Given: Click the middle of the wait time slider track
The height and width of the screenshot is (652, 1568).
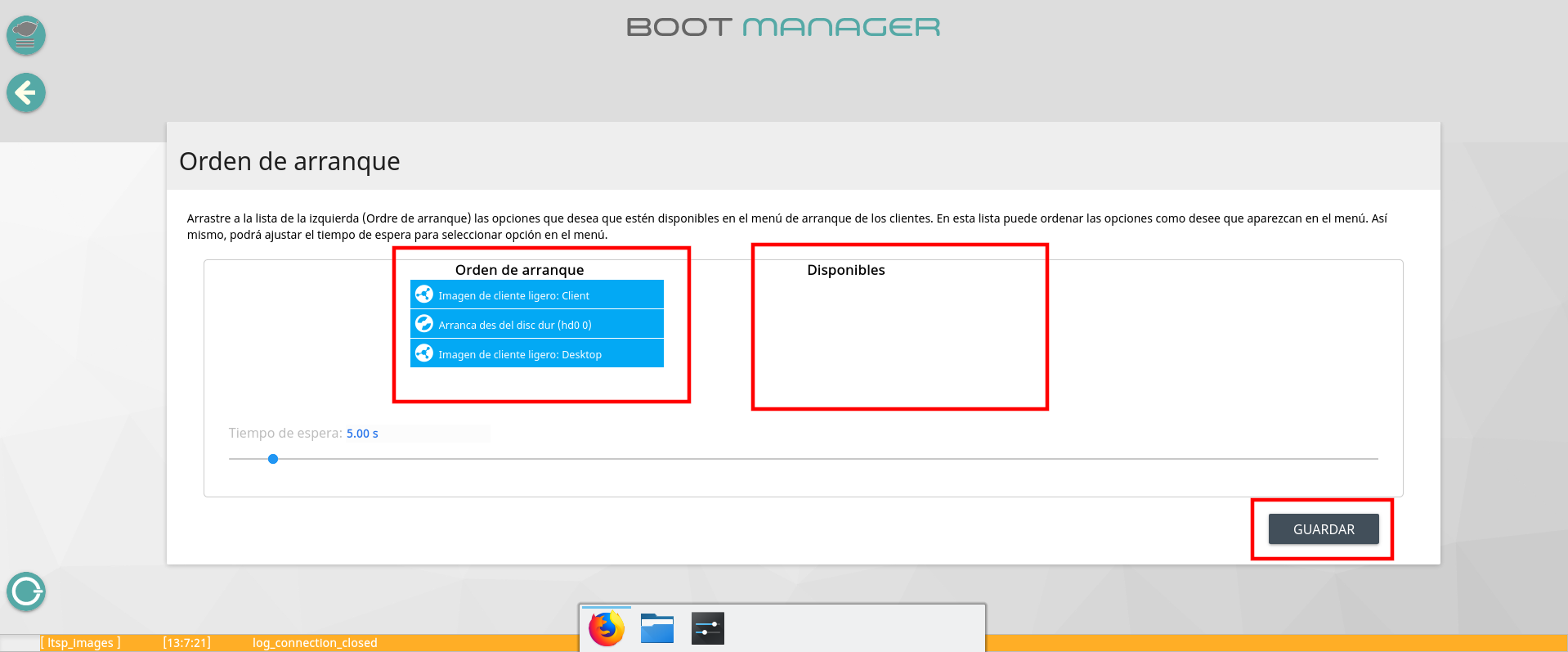Looking at the screenshot, I should click(804, 459).
